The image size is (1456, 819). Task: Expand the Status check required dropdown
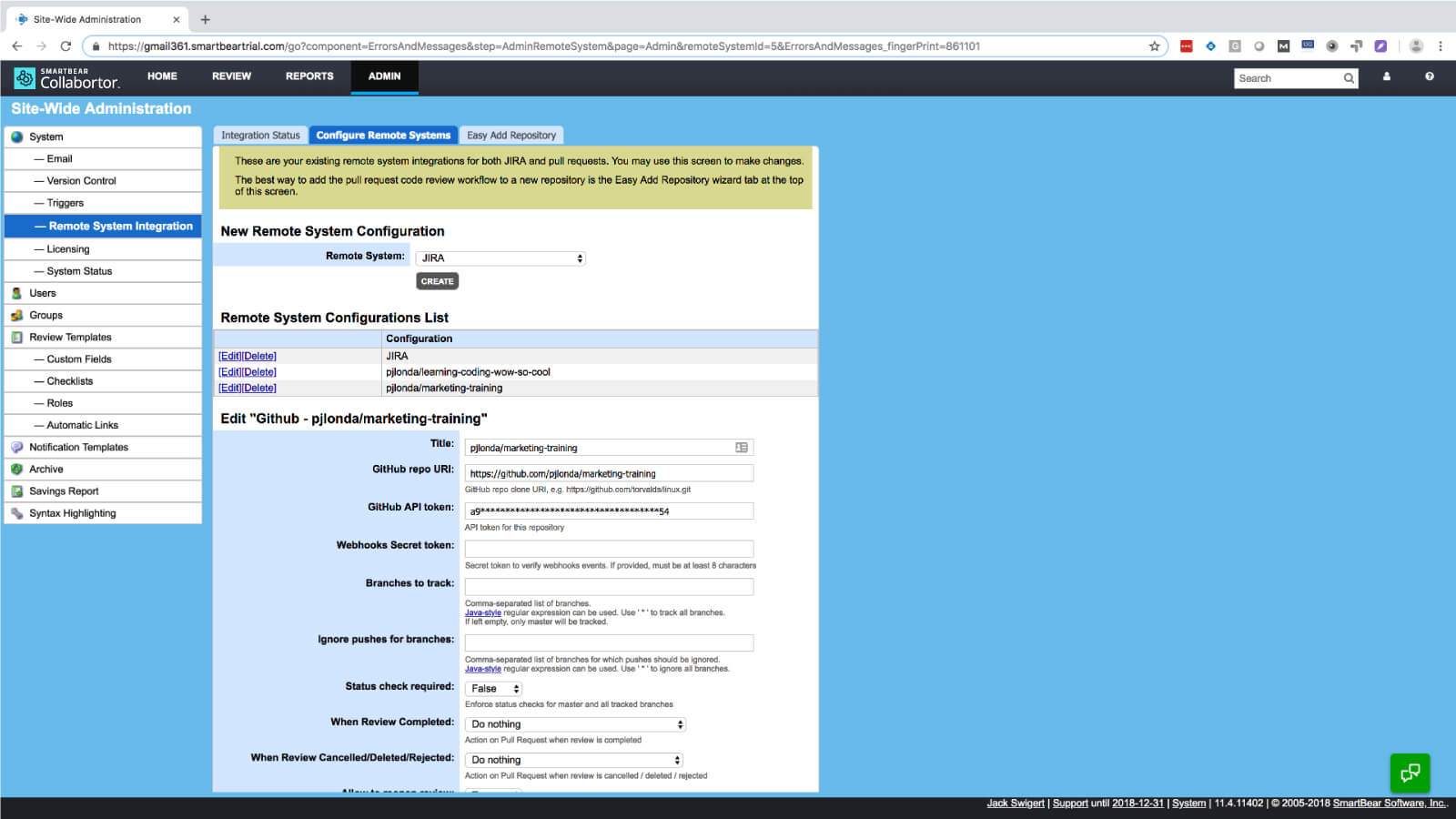click(x=494, y=689)
